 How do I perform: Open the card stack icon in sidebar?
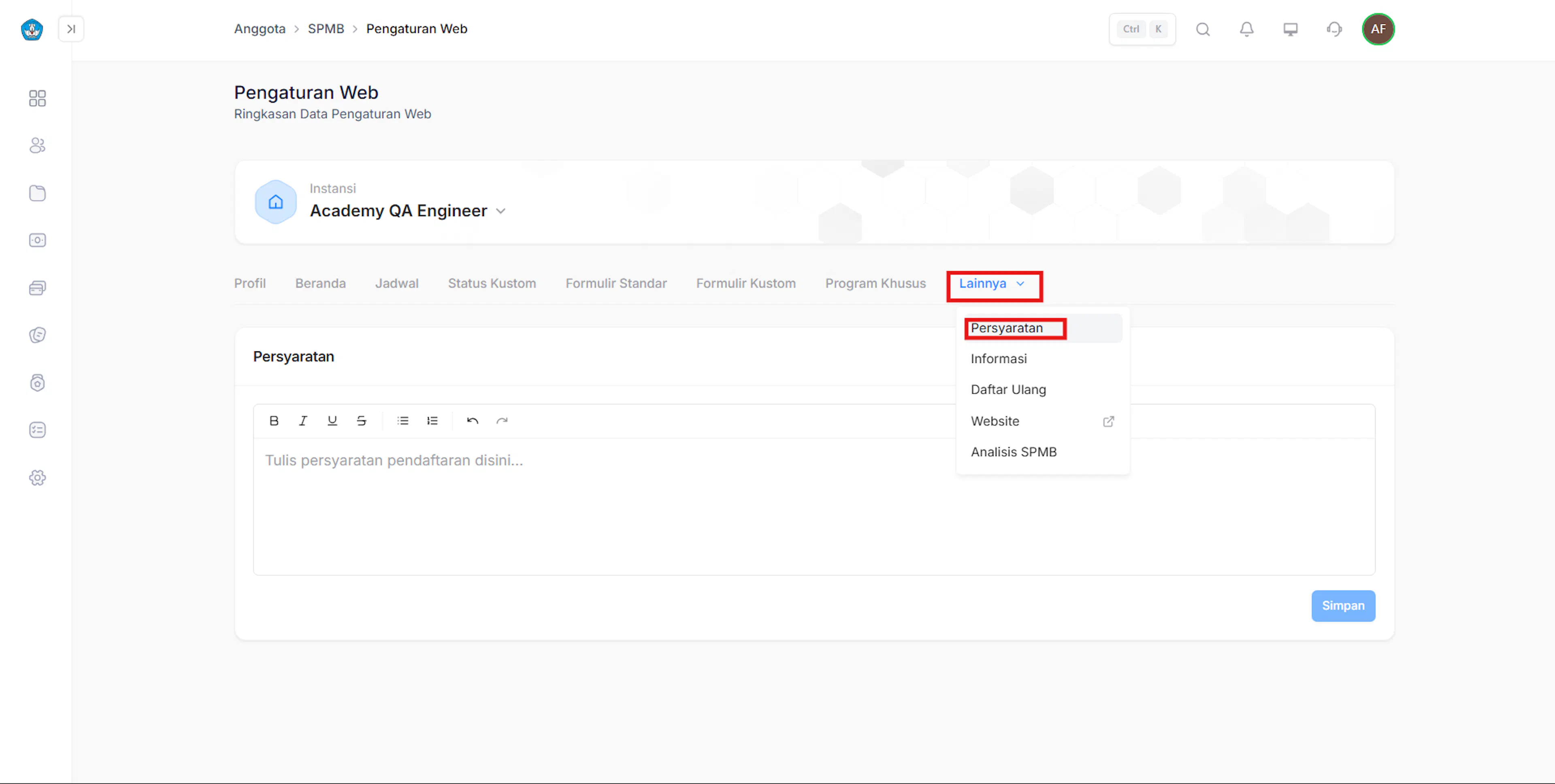[37, 288]
